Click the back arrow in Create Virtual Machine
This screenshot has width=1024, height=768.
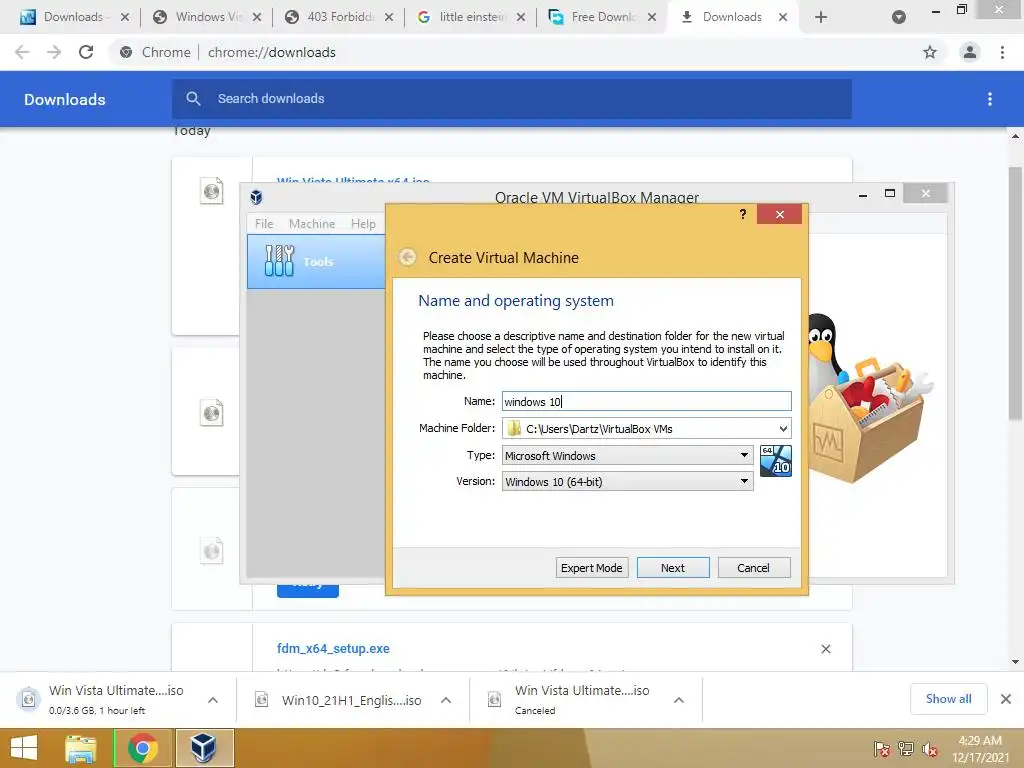pyautogui.click(x=408, y=257)
